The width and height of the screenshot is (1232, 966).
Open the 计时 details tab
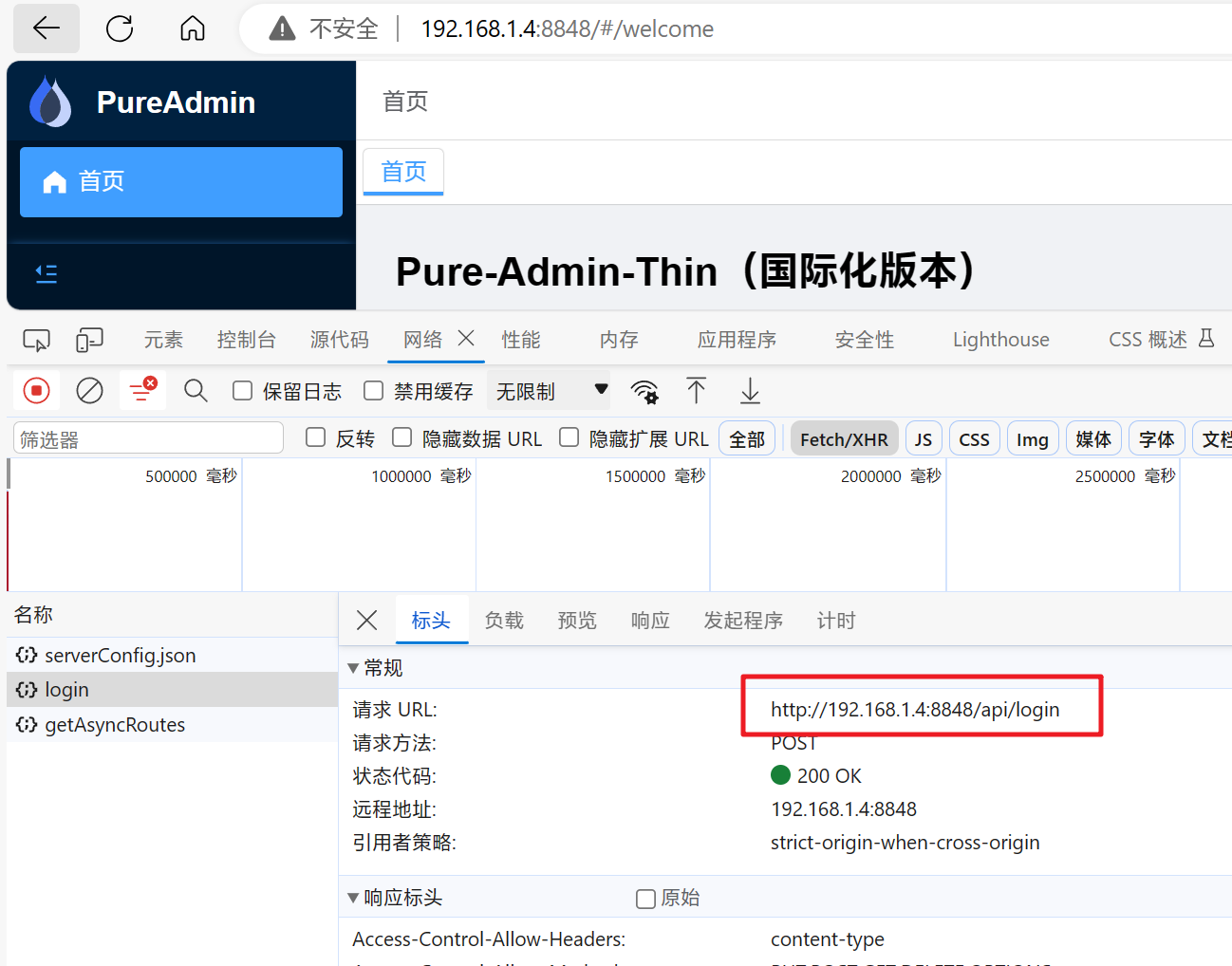(x=836, y=621)
